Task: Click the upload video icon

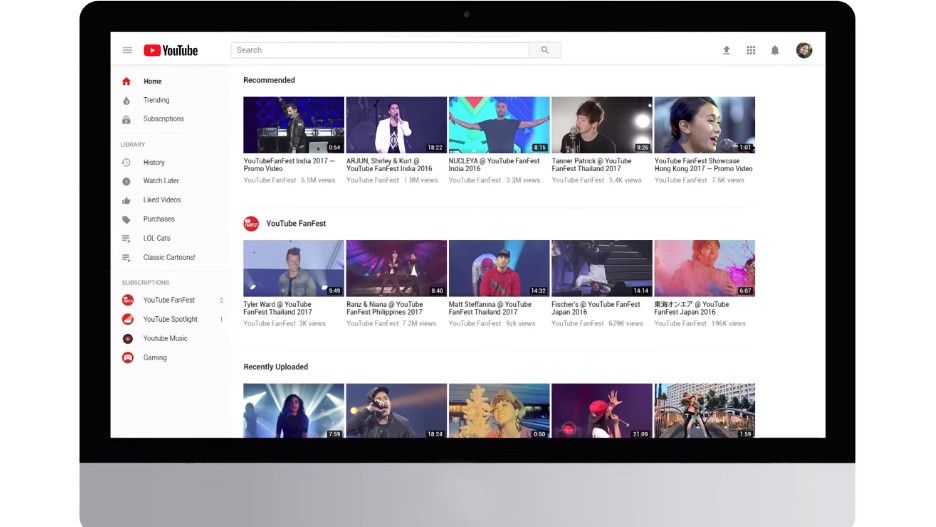Action: pos(726,50)
